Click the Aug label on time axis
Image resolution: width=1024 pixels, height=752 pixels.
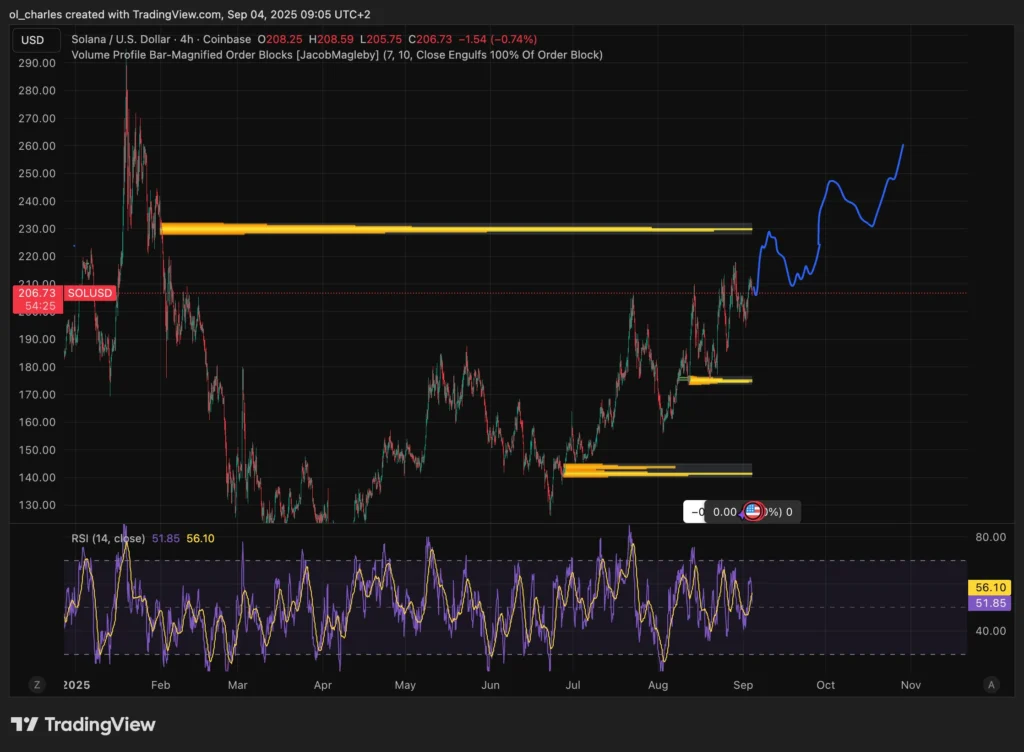click(657, 686)
